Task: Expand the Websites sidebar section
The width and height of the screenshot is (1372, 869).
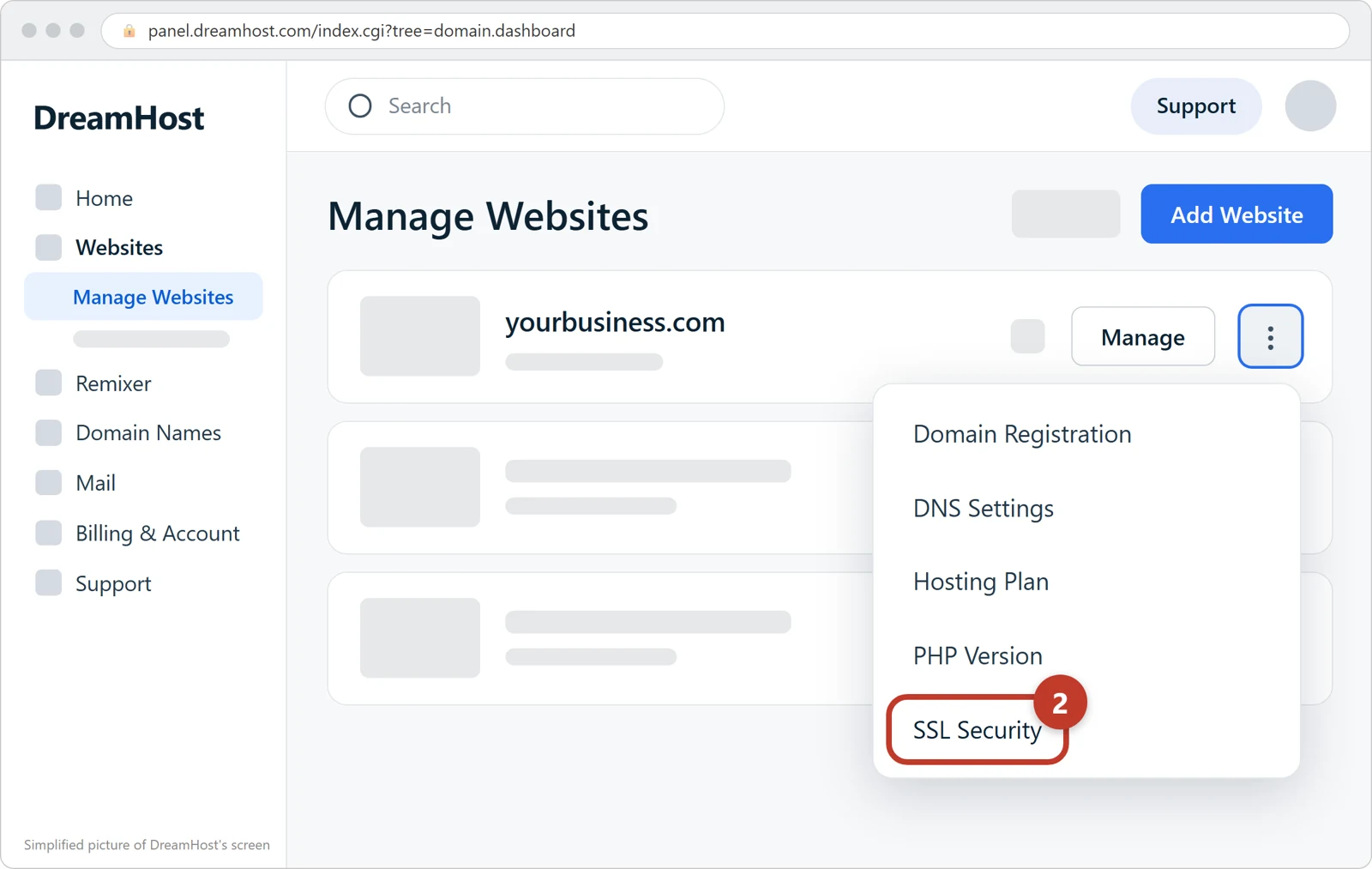Action: point(119,247)
